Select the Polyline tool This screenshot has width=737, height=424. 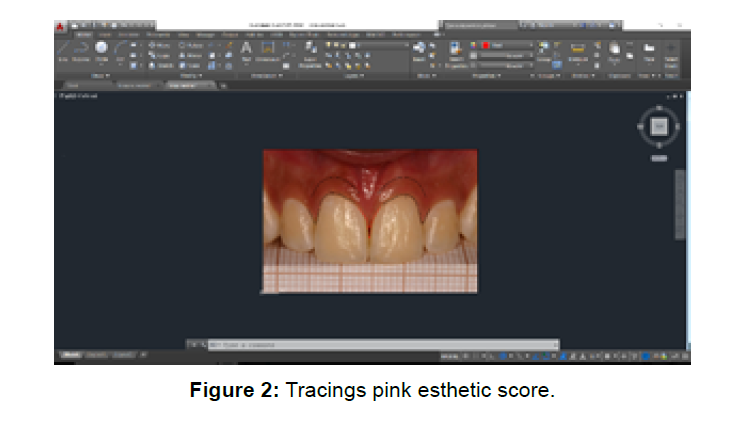coord(81,53)
